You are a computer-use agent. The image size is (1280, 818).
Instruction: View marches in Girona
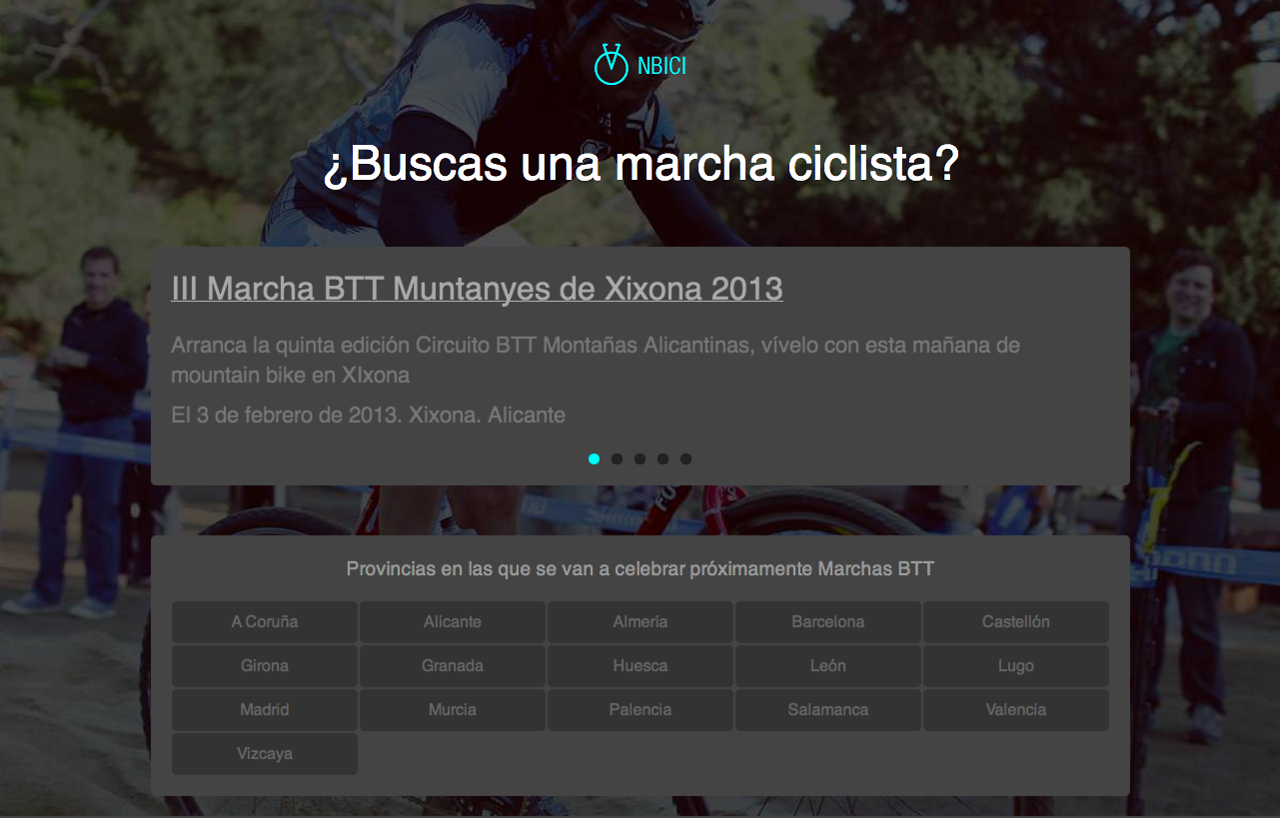point(265,666)
